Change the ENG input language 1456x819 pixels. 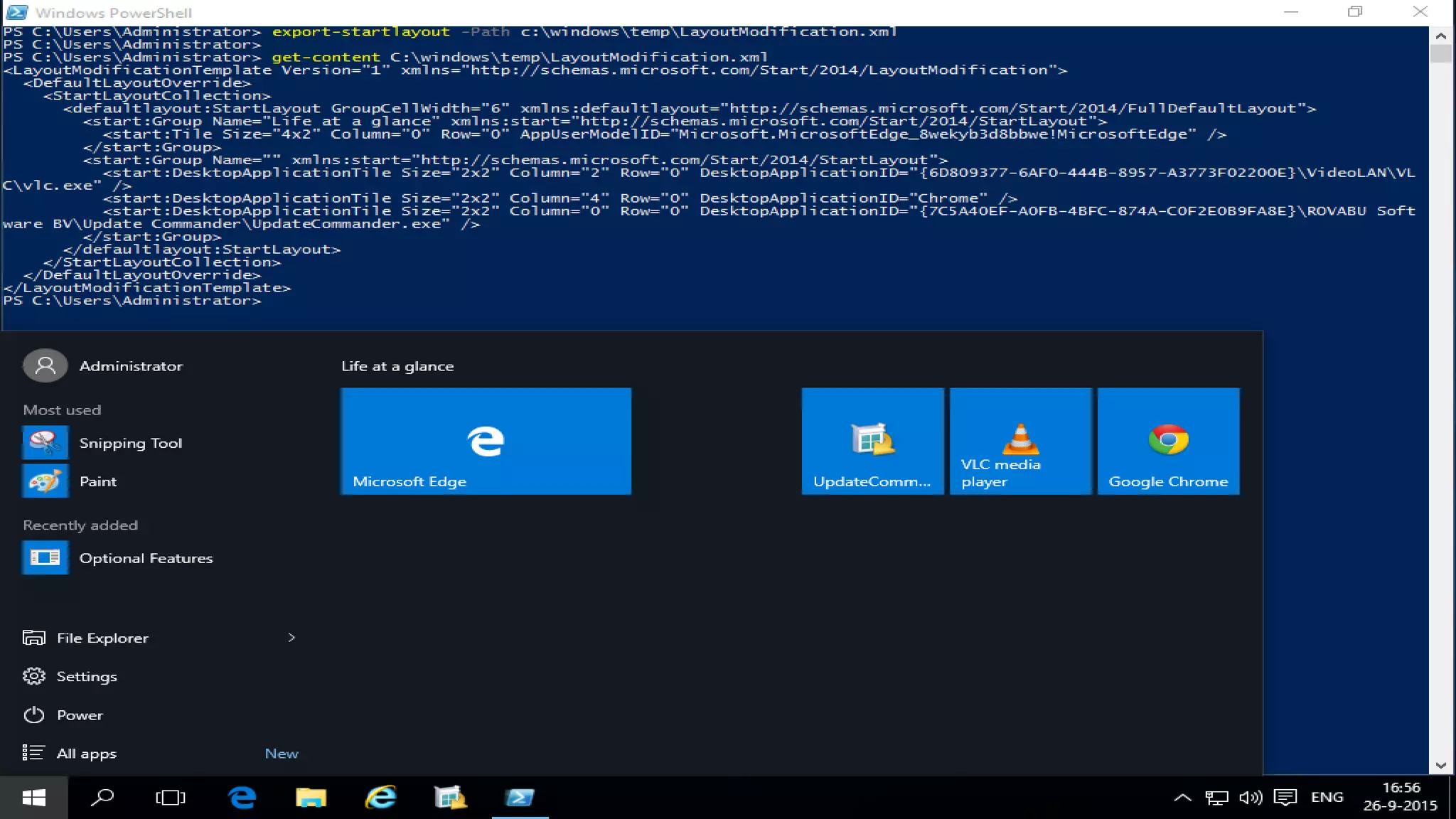[x=1327, y=798]
